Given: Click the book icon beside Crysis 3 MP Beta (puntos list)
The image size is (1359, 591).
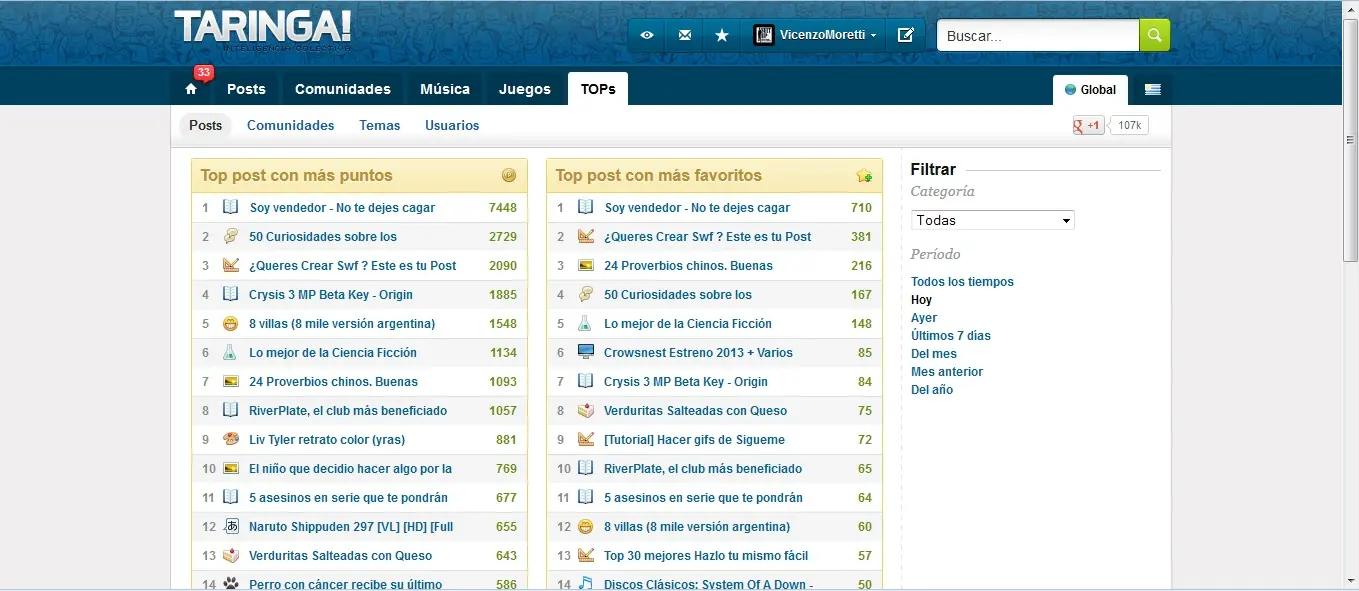Looking at the screenshot, I should coord(231,294).
